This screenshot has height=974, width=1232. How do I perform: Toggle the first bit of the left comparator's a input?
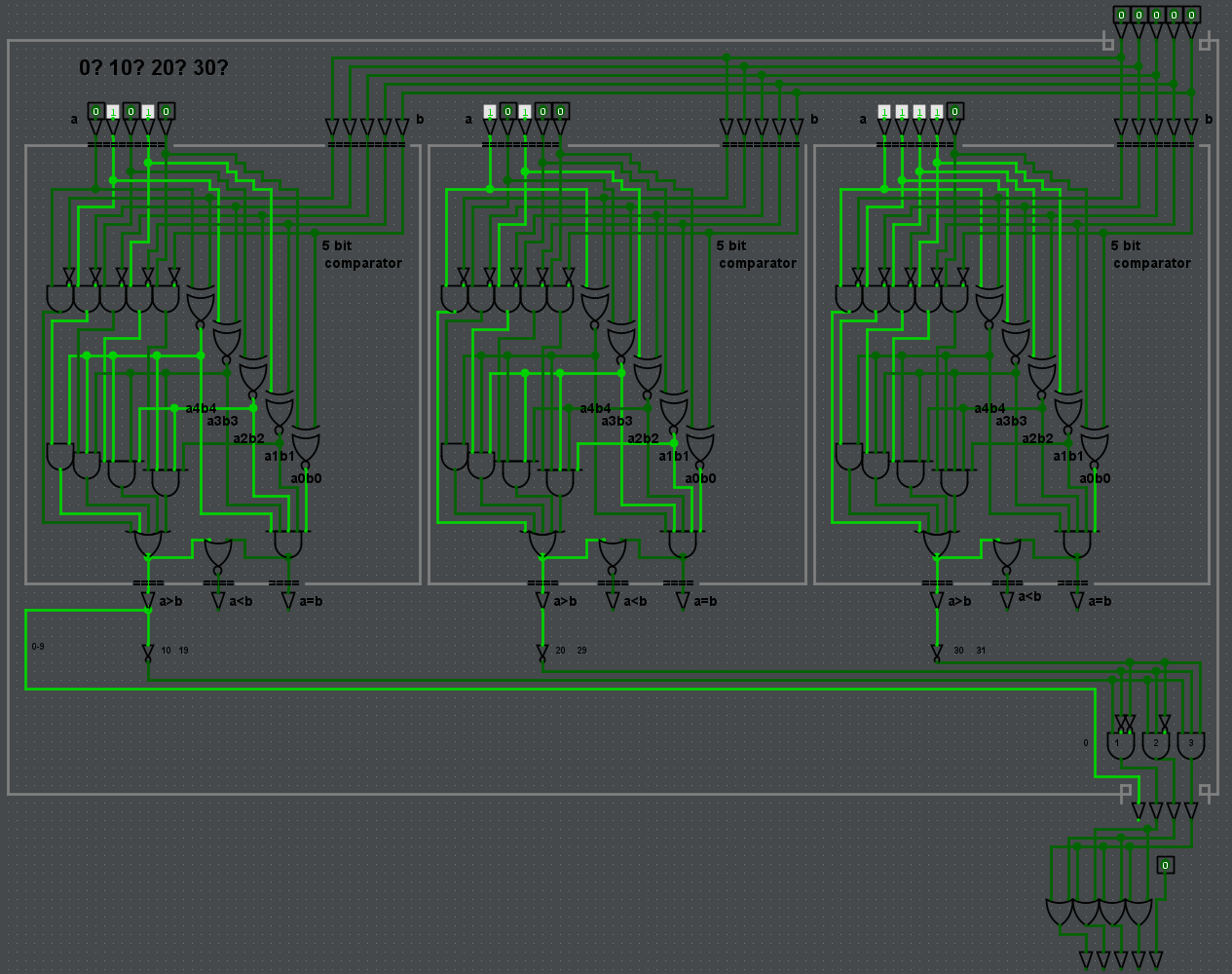pos(95,112)
